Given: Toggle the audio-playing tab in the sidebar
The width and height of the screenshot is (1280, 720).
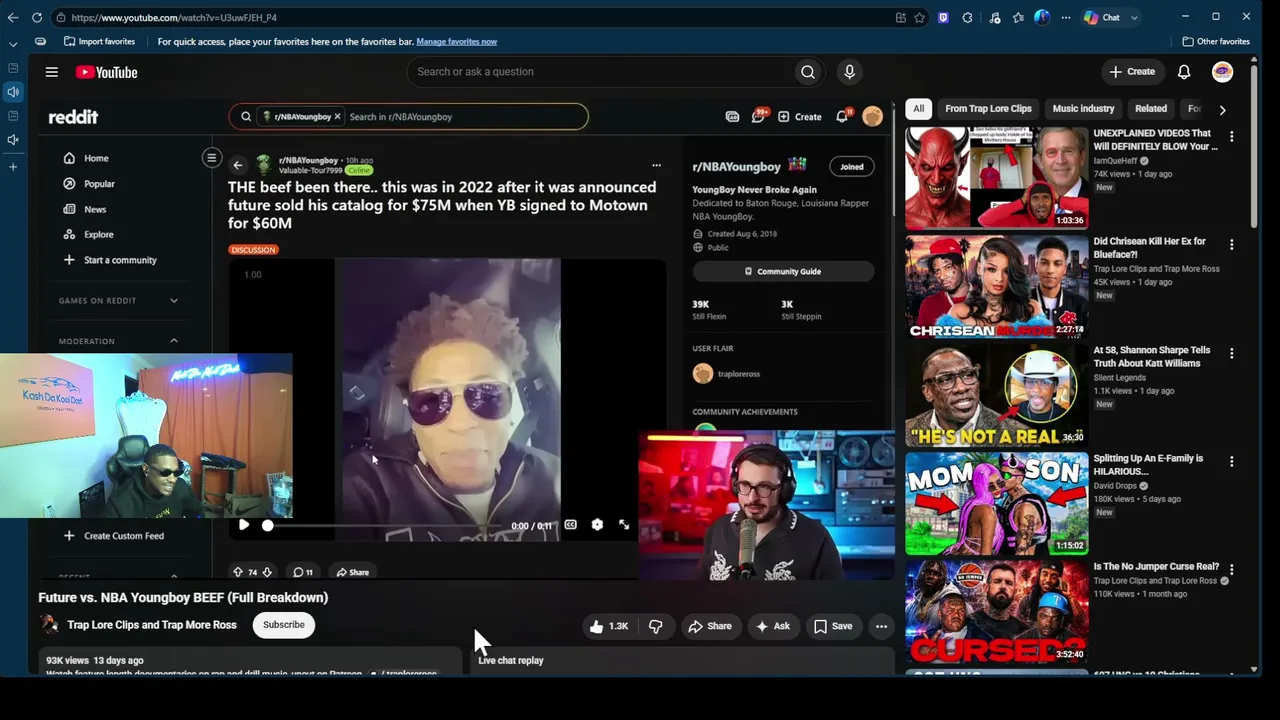Looking at the screenshot, I should pos(13,92).
